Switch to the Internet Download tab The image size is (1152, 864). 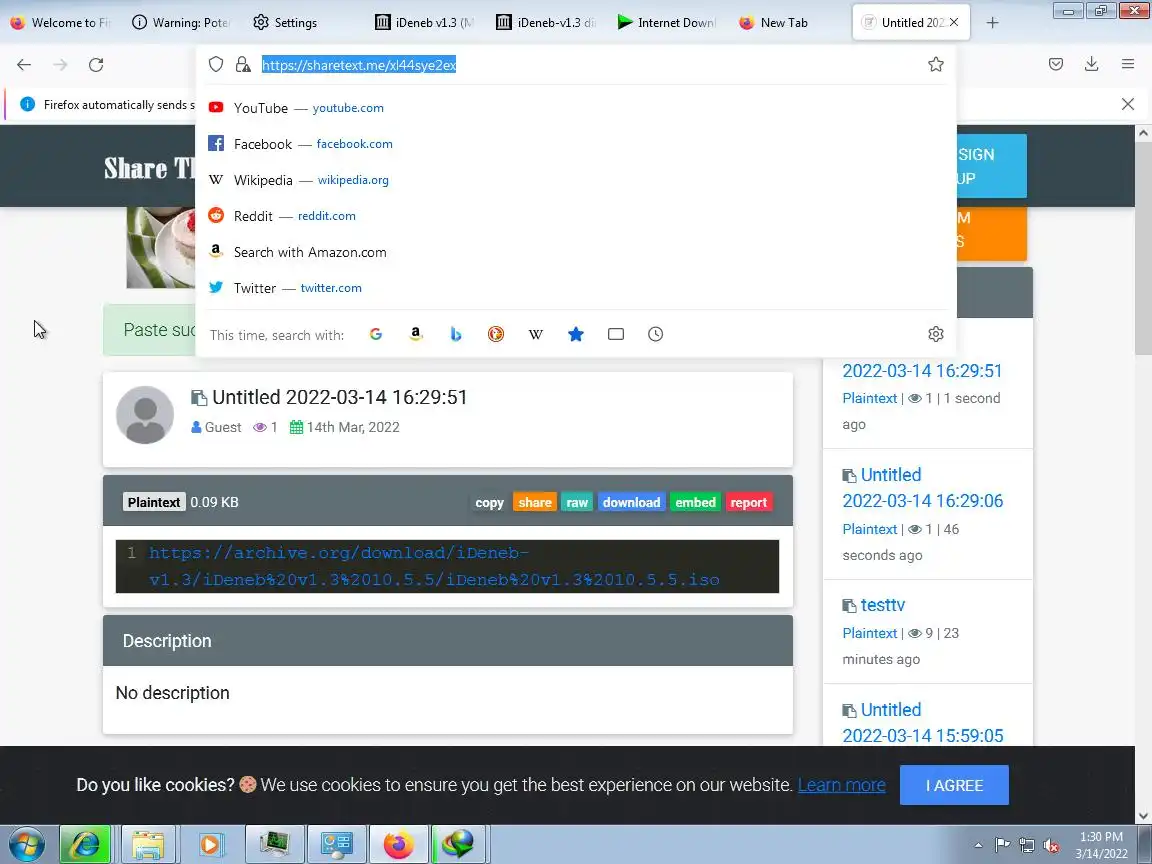coord(666,23)
